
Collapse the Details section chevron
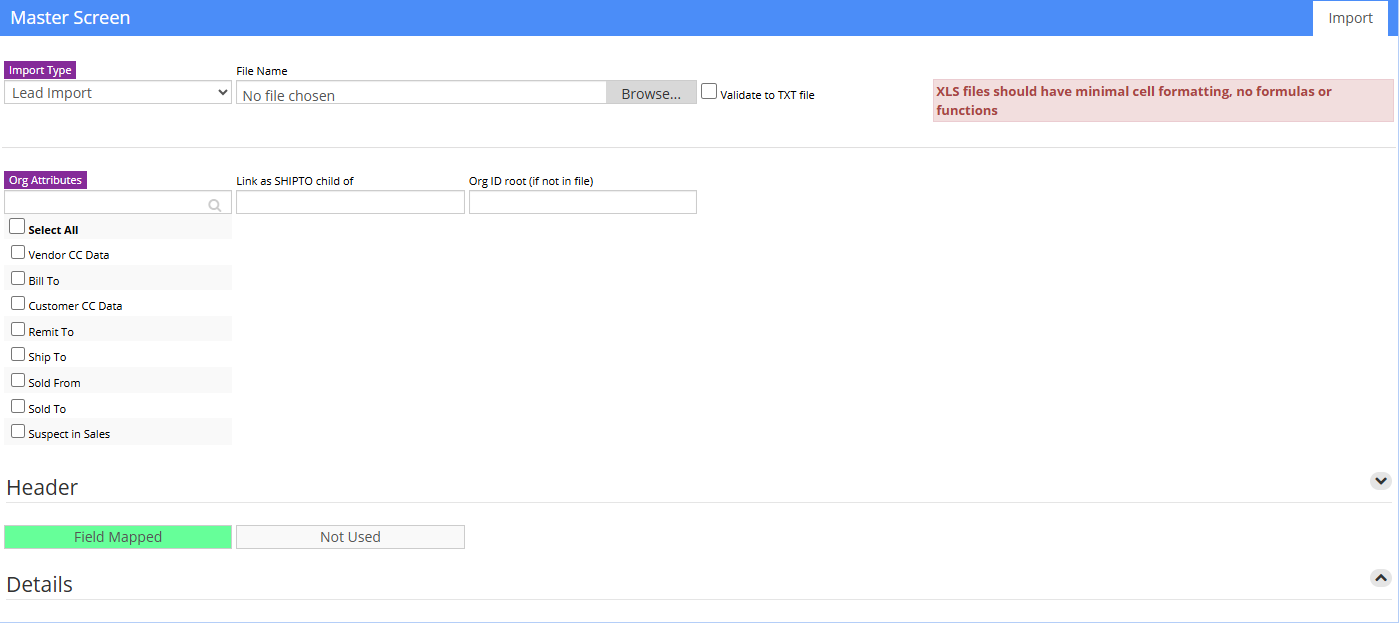point(1380,578)
